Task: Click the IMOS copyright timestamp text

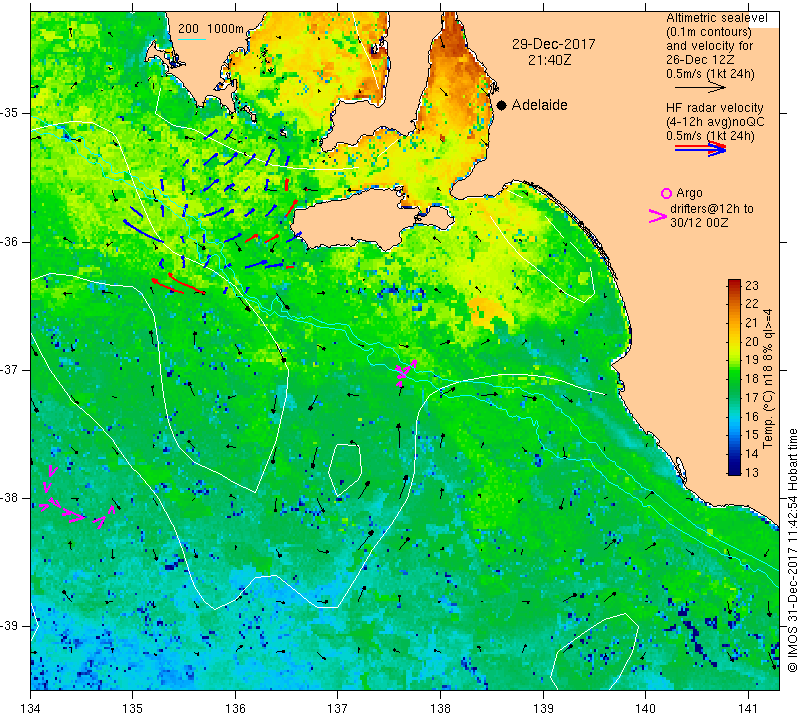Action: pyautogui.click(x=792, y=550)
